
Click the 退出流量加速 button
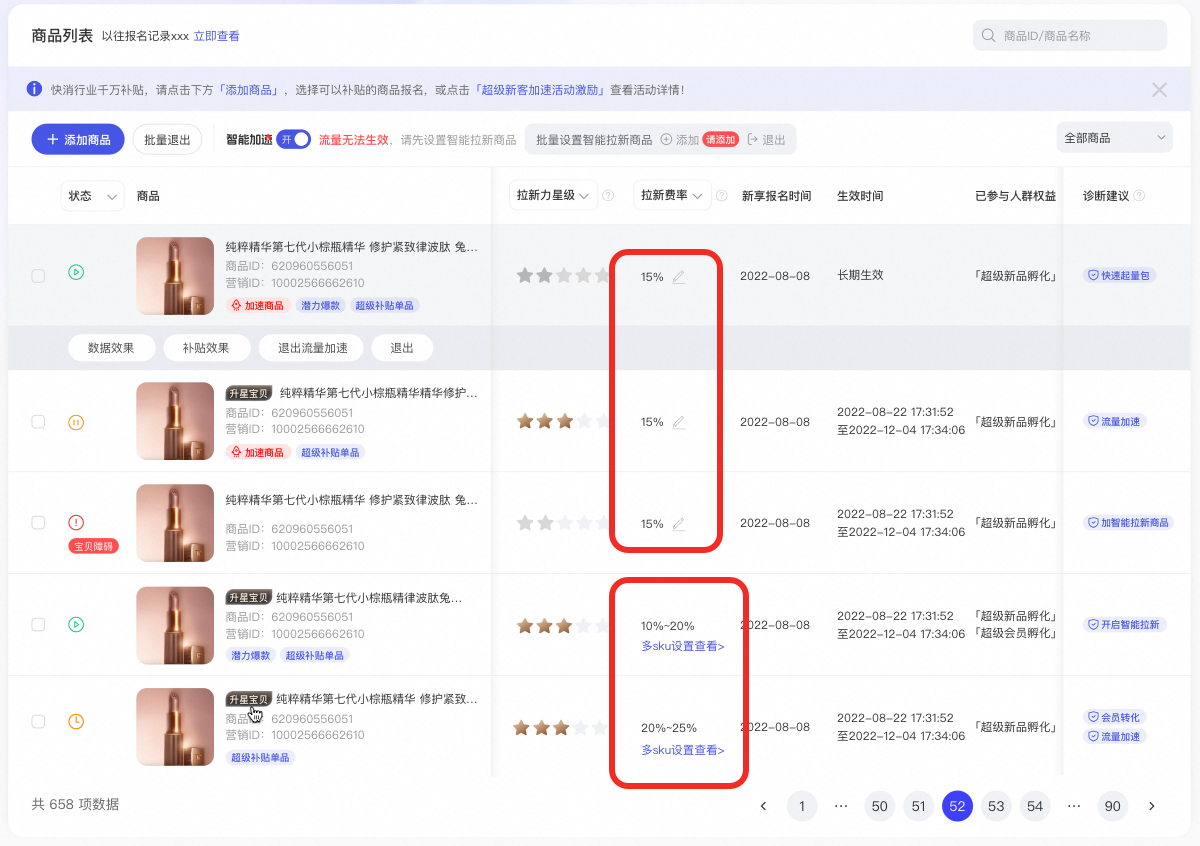[312, 348]
